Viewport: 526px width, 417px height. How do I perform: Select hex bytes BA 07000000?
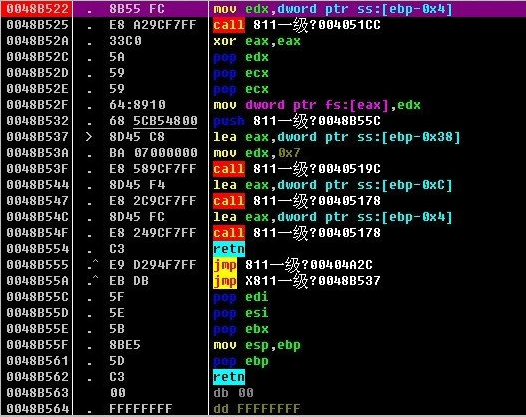[x=153, y=153]
